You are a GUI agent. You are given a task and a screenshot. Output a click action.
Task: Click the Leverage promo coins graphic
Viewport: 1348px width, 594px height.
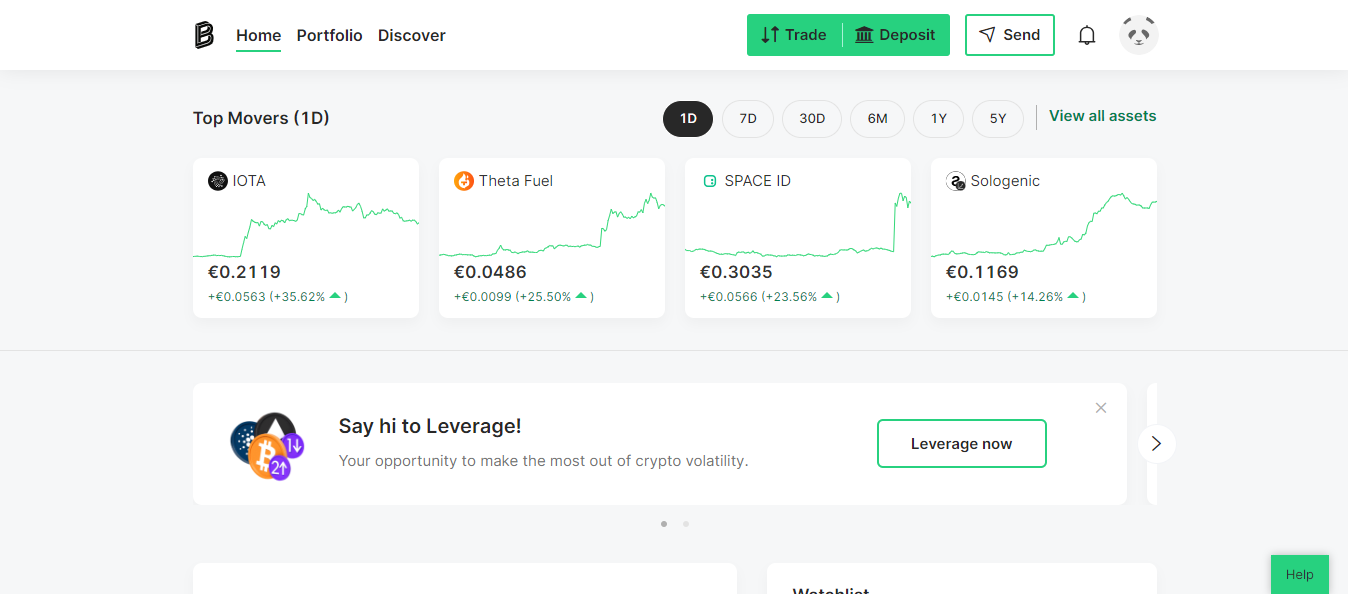click(x=267, y=445)
